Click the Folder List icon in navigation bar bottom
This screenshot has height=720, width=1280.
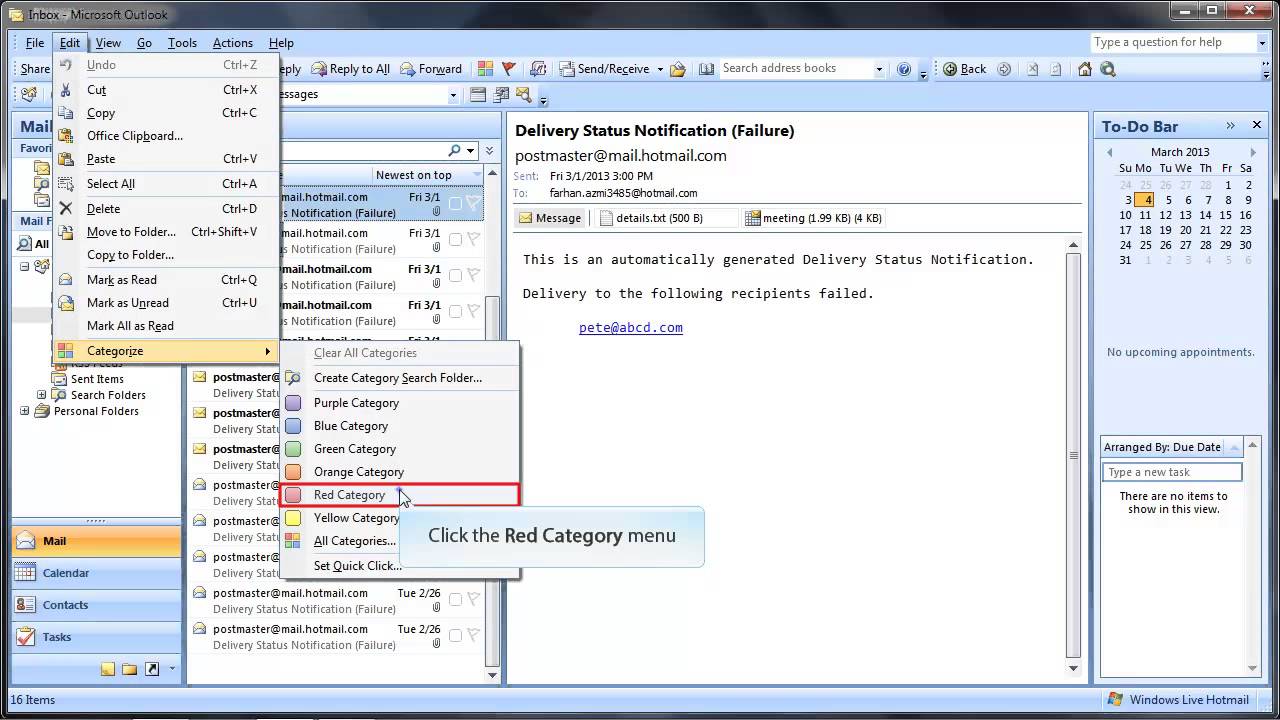(x=130, y=669)
